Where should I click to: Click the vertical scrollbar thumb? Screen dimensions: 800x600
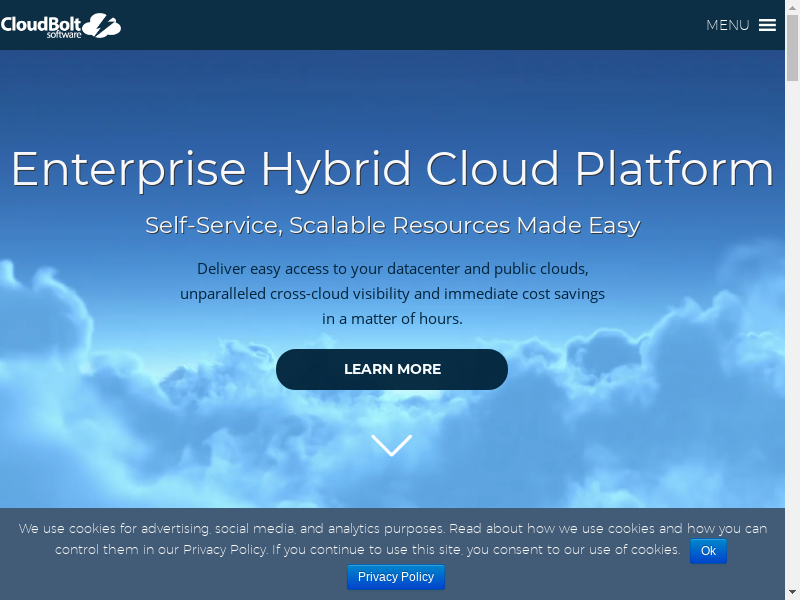(792, 48)
